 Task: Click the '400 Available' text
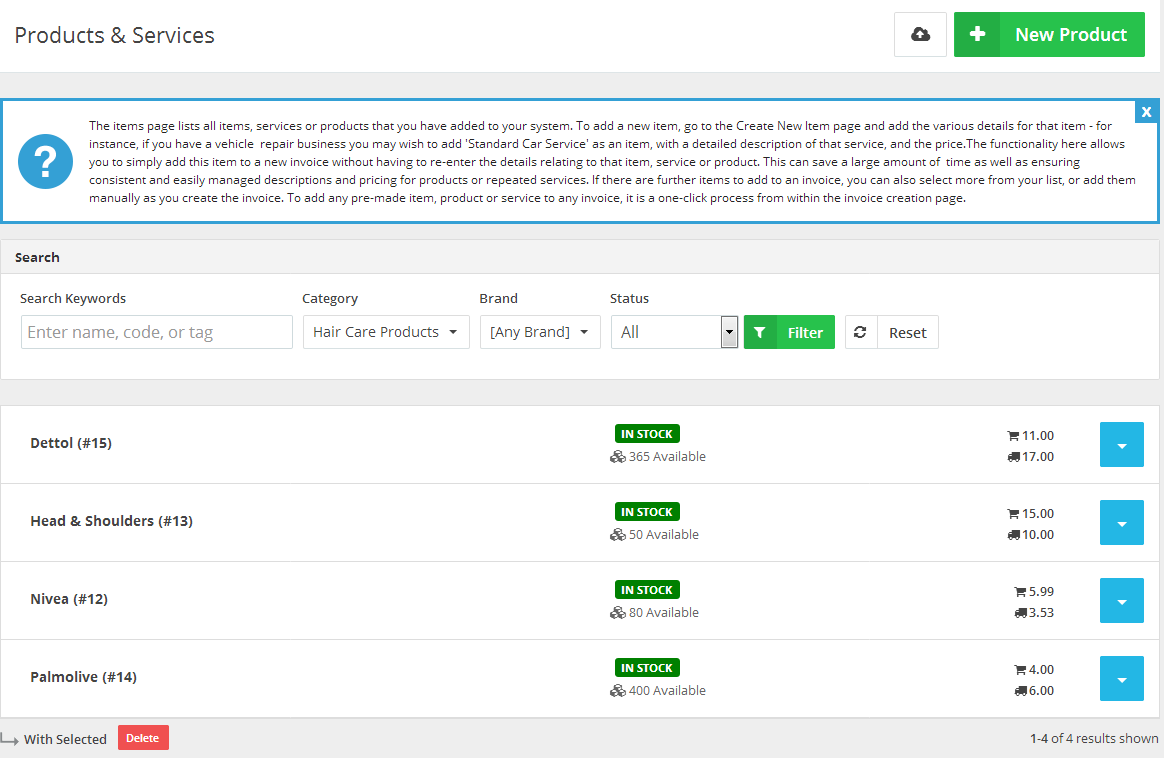[x=667, y=690]
